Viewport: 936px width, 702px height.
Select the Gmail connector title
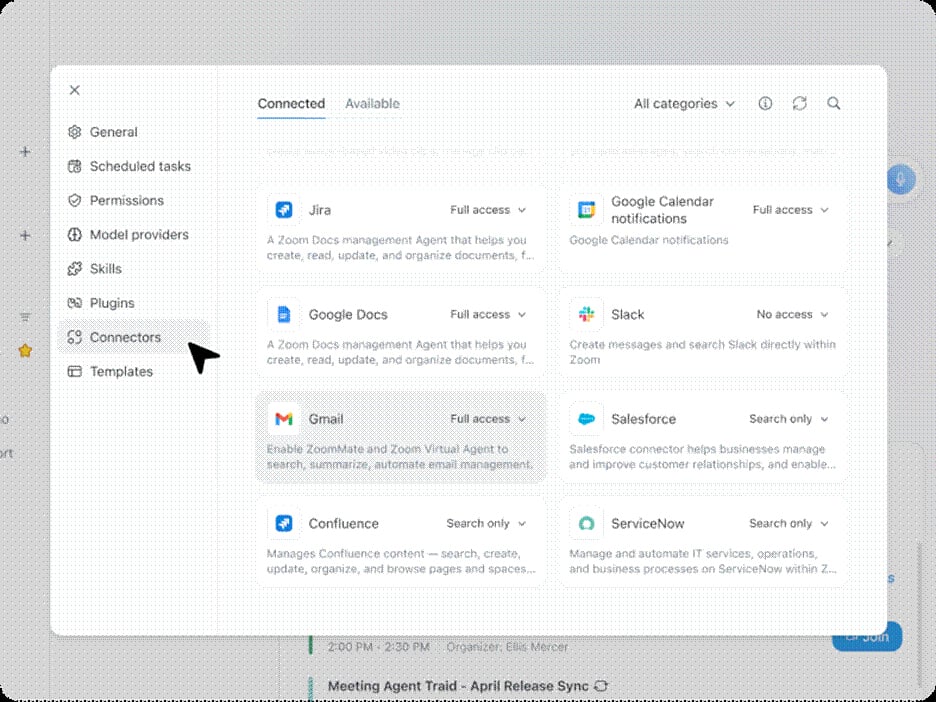click(326, 419)
